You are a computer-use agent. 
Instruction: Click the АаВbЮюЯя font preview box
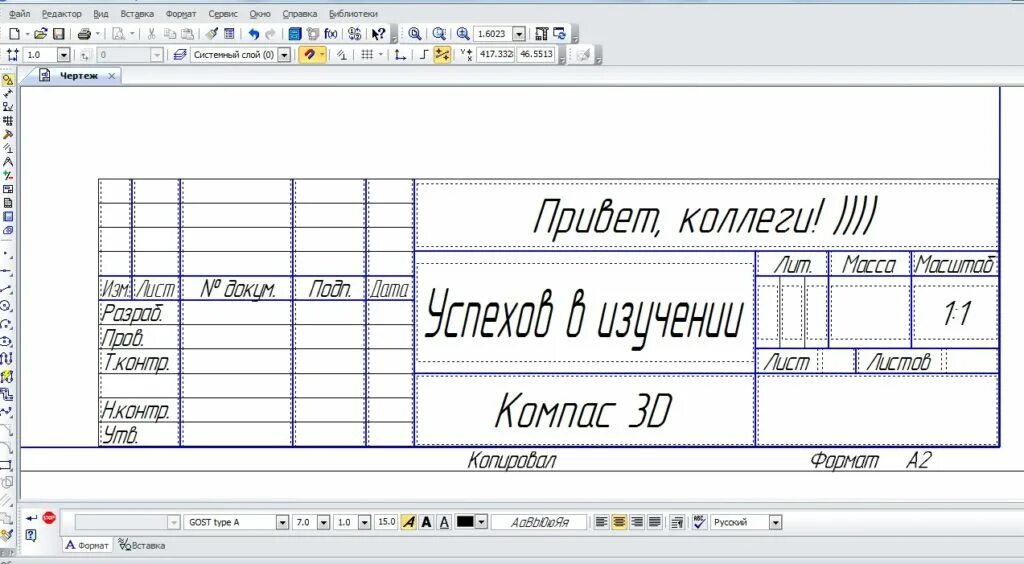(539, 522)
